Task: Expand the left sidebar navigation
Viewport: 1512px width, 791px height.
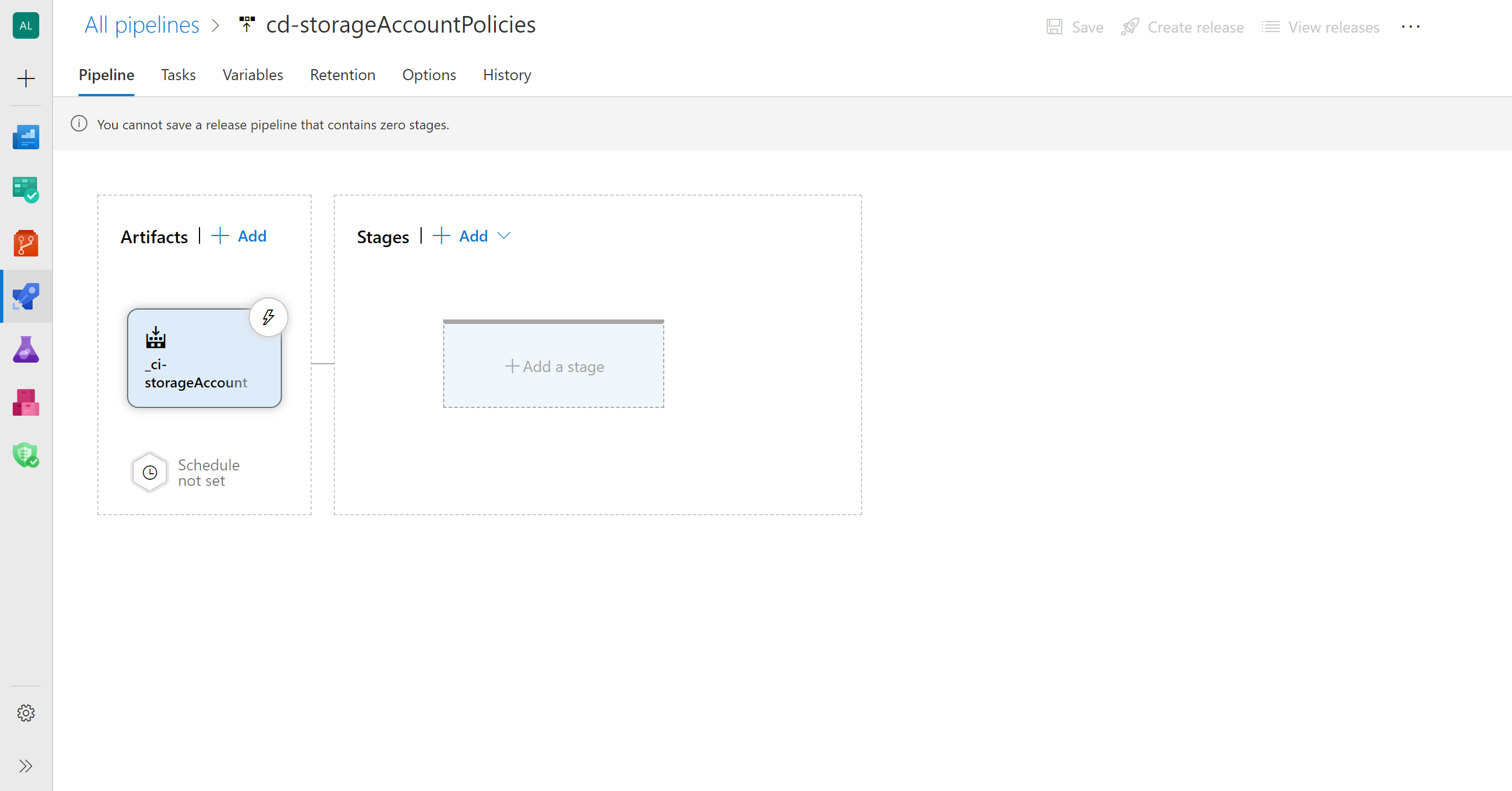Action: [x=27, y=765]
